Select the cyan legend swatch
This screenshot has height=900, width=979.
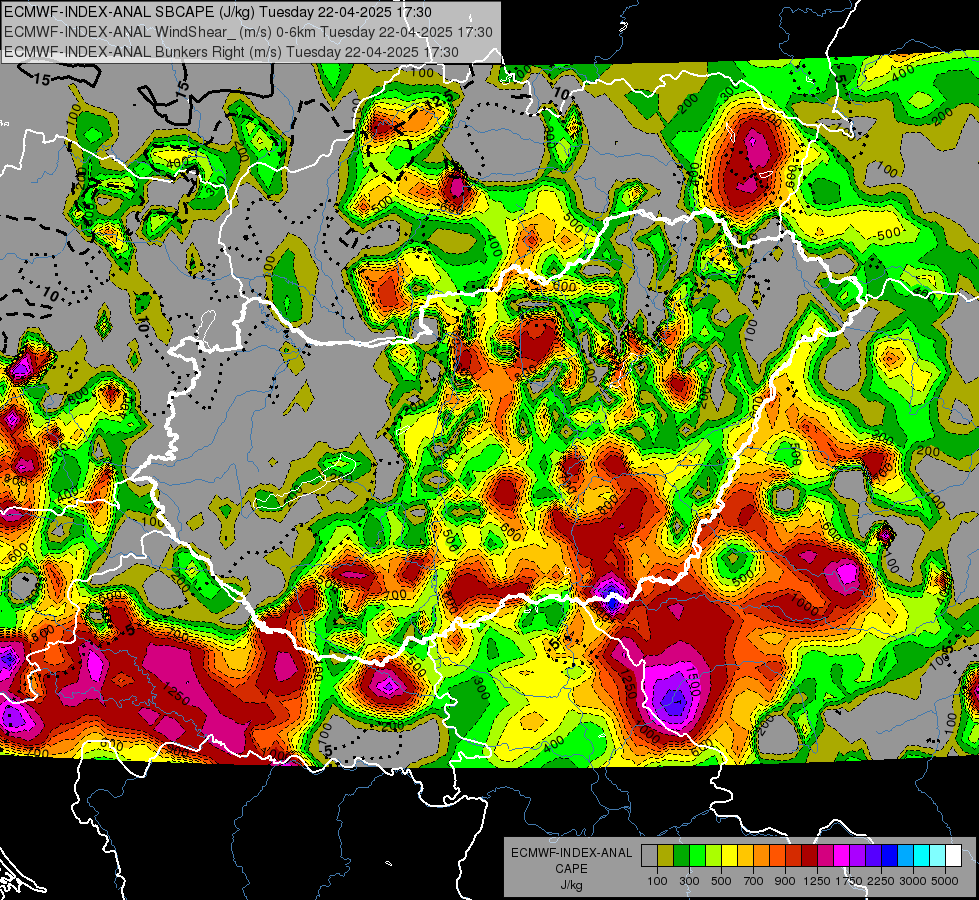(922, 856)
